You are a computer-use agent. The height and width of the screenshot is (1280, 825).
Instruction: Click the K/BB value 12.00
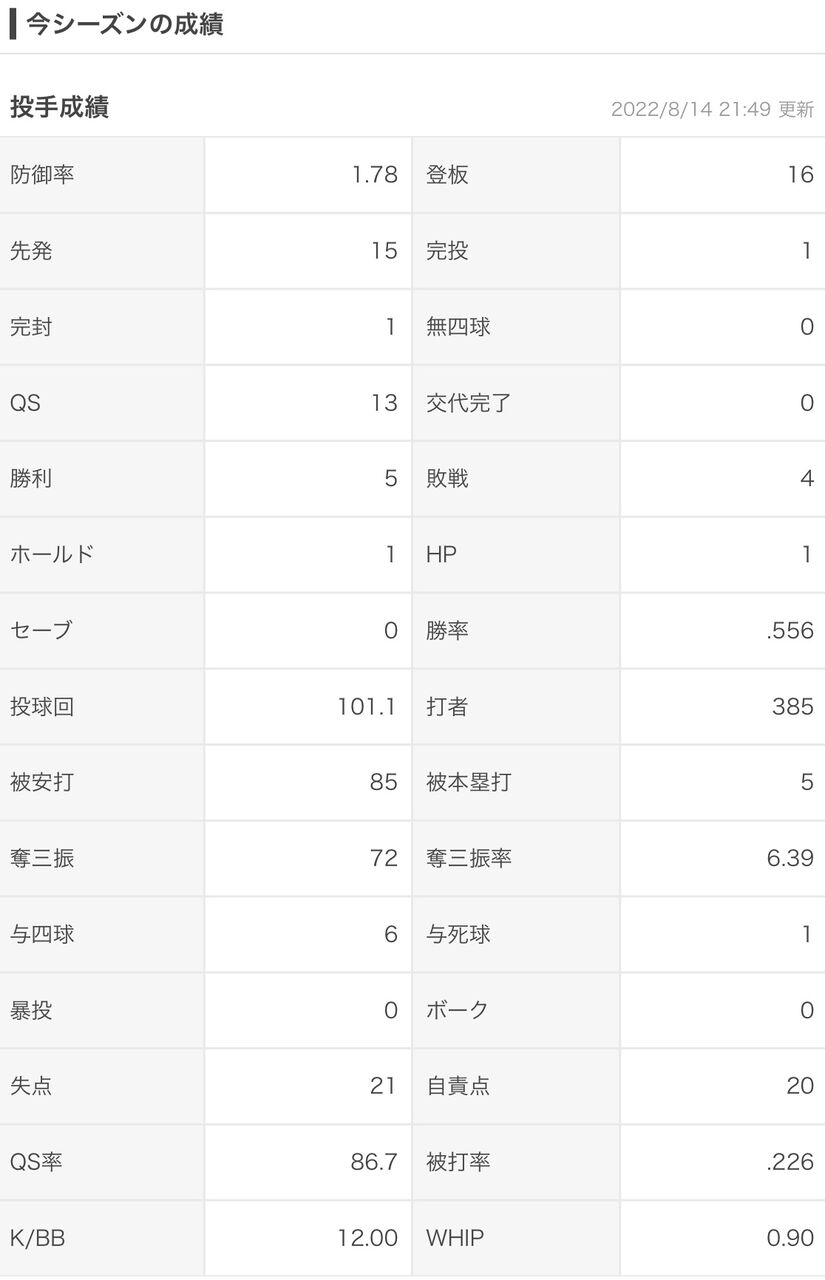[368, 1239]
